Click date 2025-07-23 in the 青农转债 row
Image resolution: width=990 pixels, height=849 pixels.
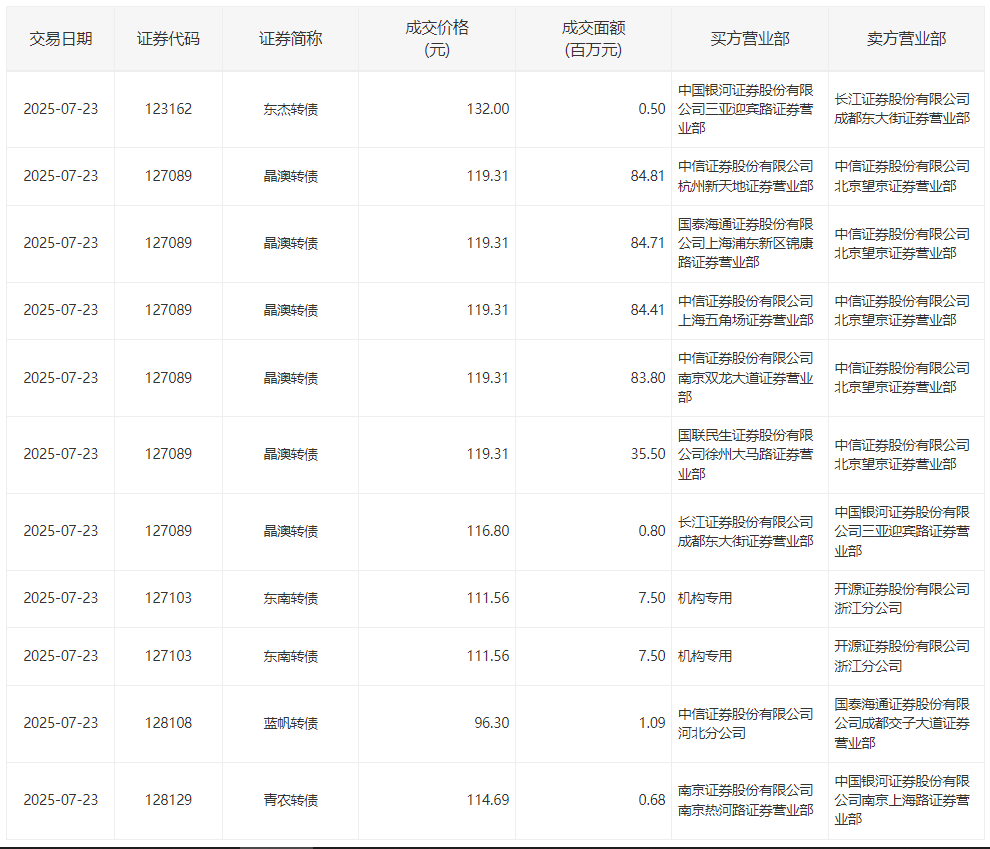pyautogui.click(x=61, y=800)
